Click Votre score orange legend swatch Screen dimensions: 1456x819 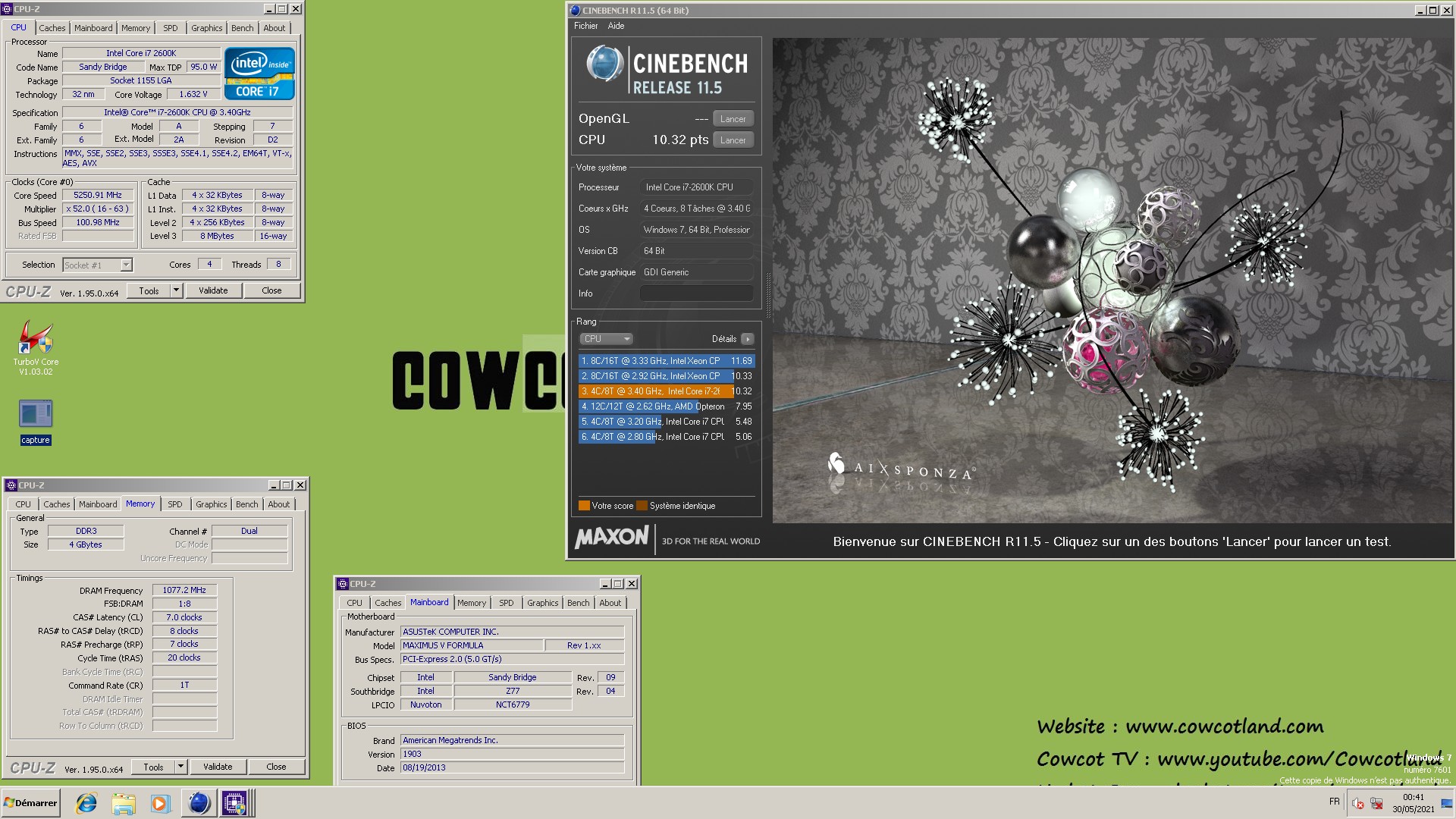click(x=584, y=506)
